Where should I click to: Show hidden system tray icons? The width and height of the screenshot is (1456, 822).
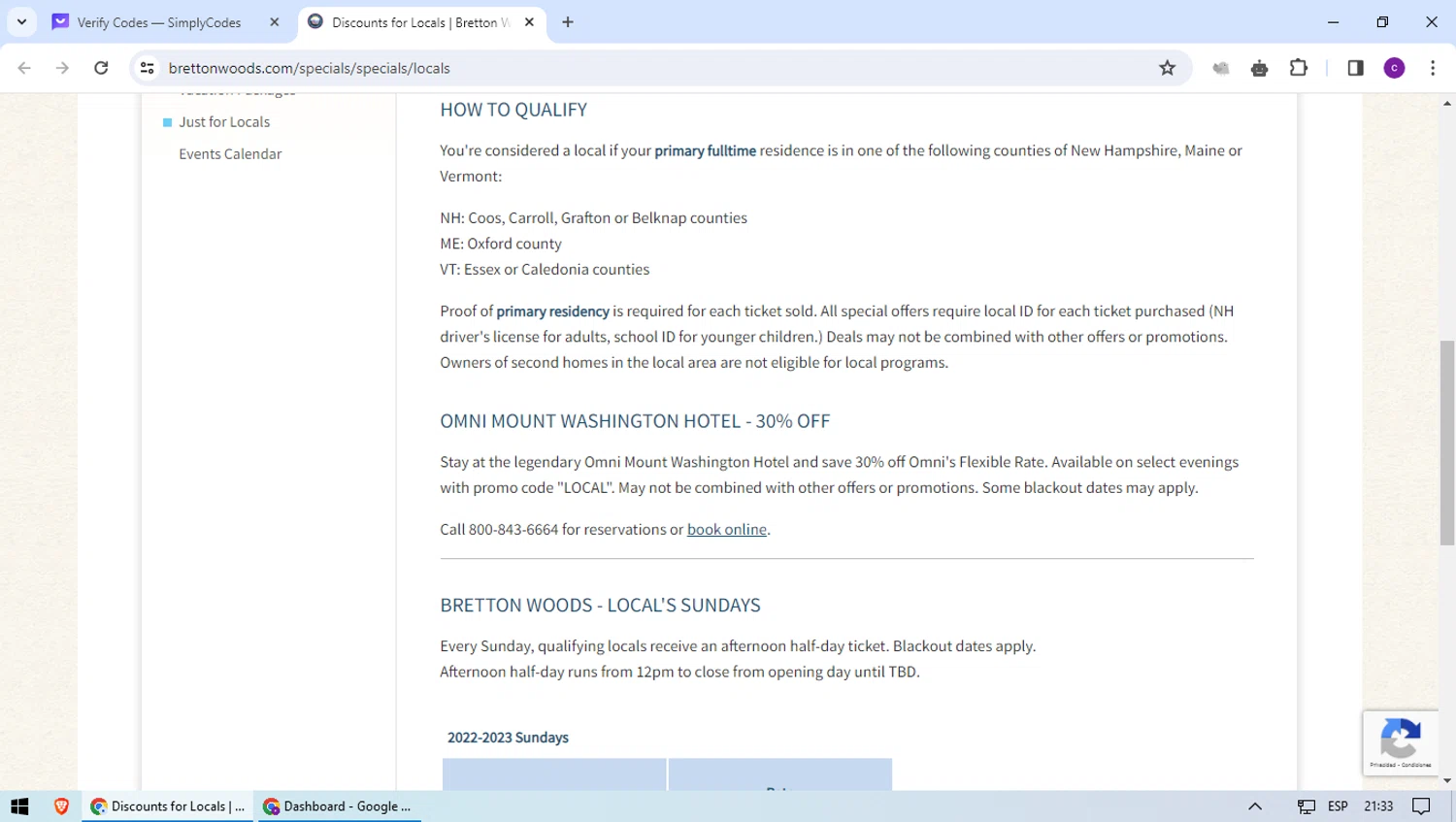click(x=1255, y=806)
